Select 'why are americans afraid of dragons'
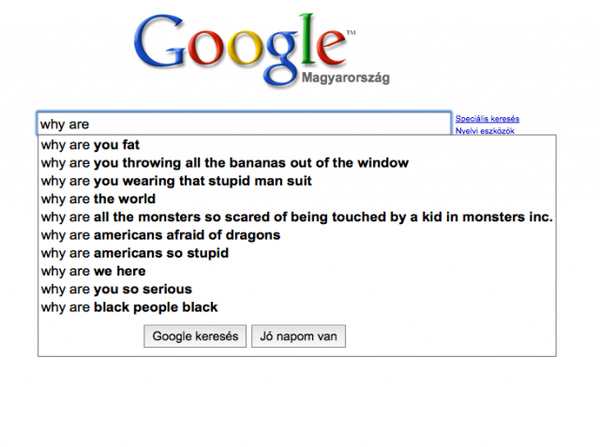 click(160, 235)
